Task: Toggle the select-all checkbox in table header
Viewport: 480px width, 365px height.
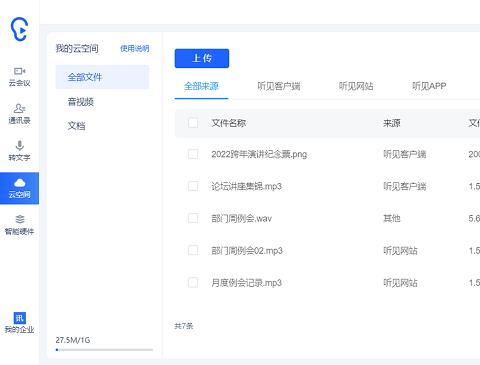Action: [193, 123]
